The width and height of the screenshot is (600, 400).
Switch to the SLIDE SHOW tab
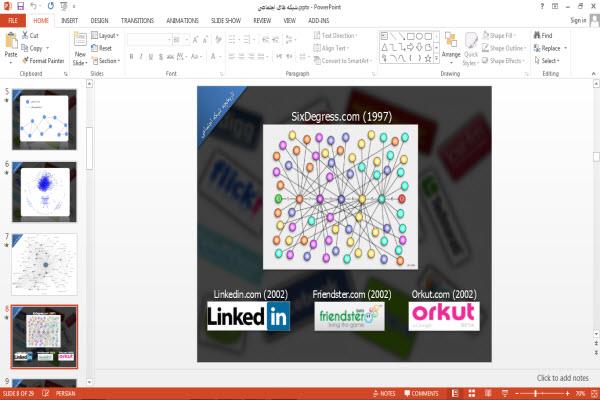pyautogui.click(x=226, y=21)
